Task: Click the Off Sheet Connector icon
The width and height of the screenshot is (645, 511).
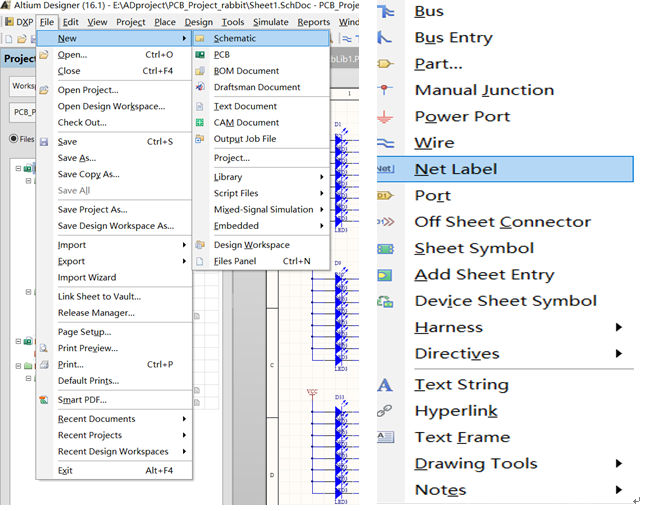Action: [386, 222]
